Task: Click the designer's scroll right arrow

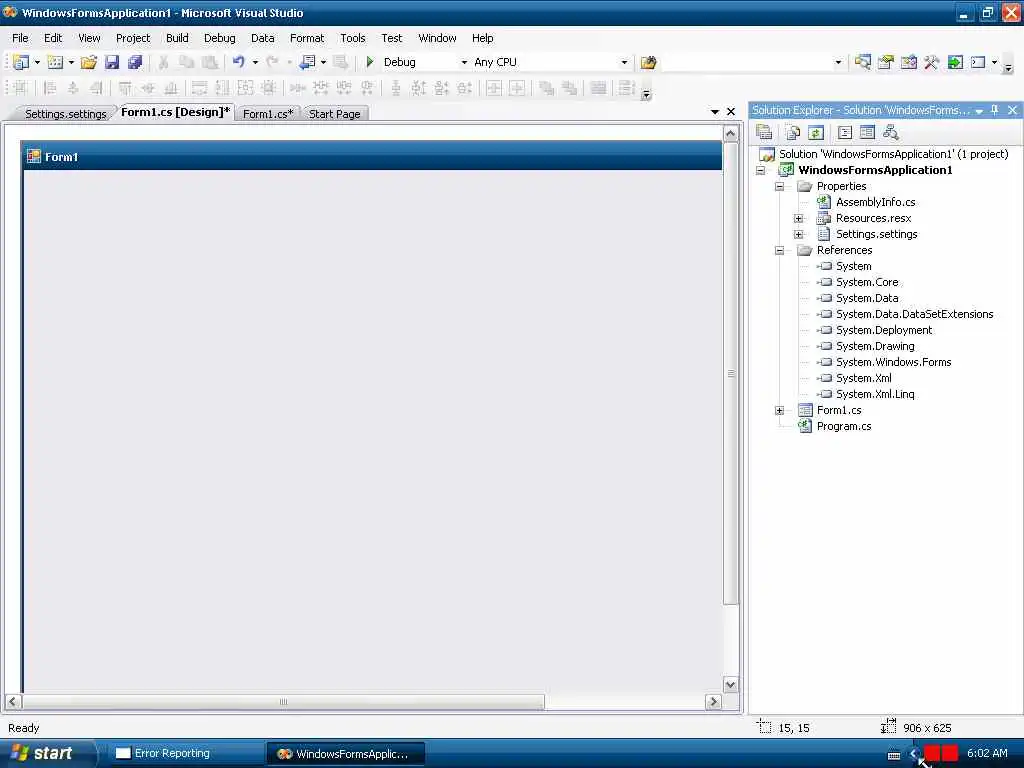Action: tap(713, 702)
